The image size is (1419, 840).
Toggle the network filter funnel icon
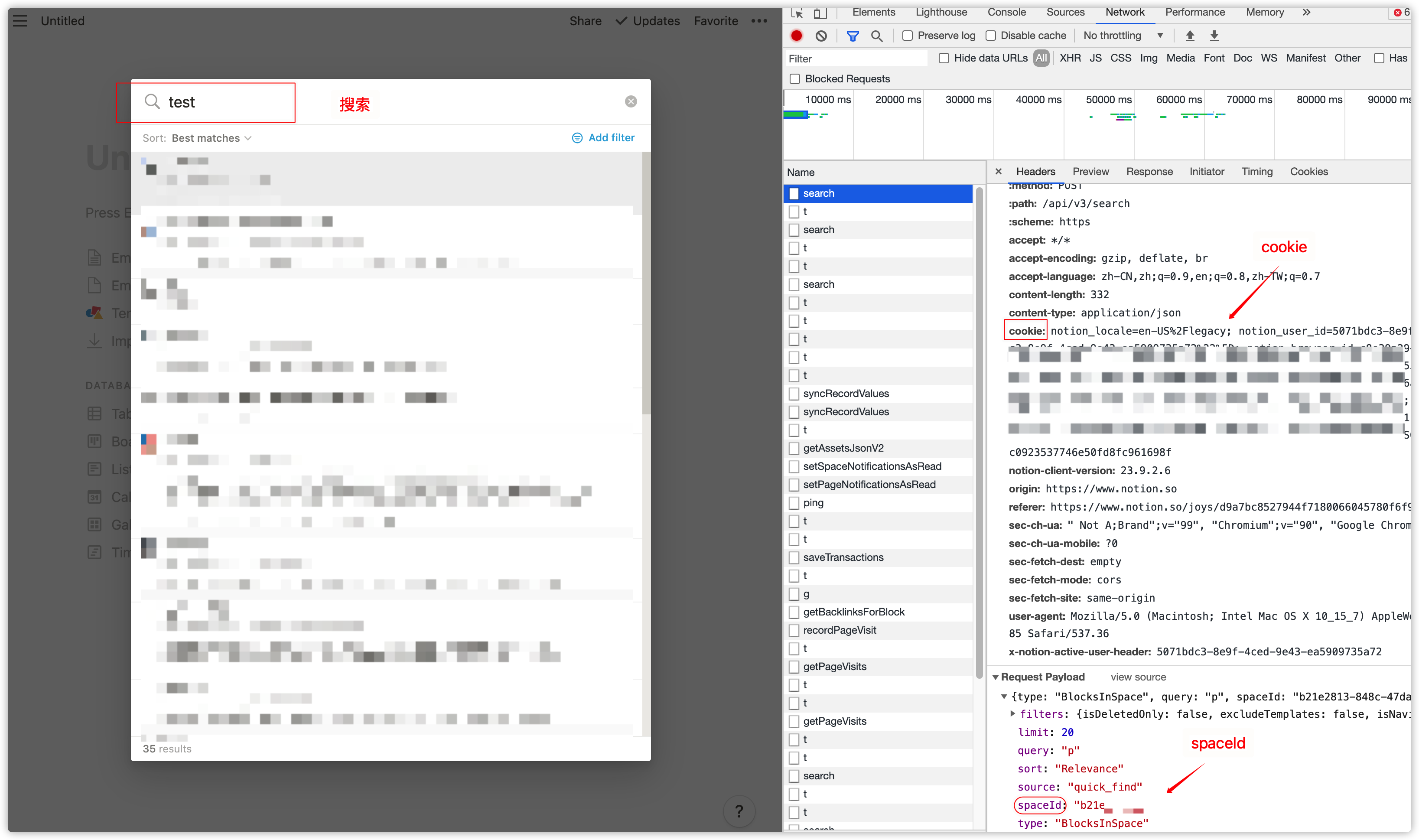[853, 36]
